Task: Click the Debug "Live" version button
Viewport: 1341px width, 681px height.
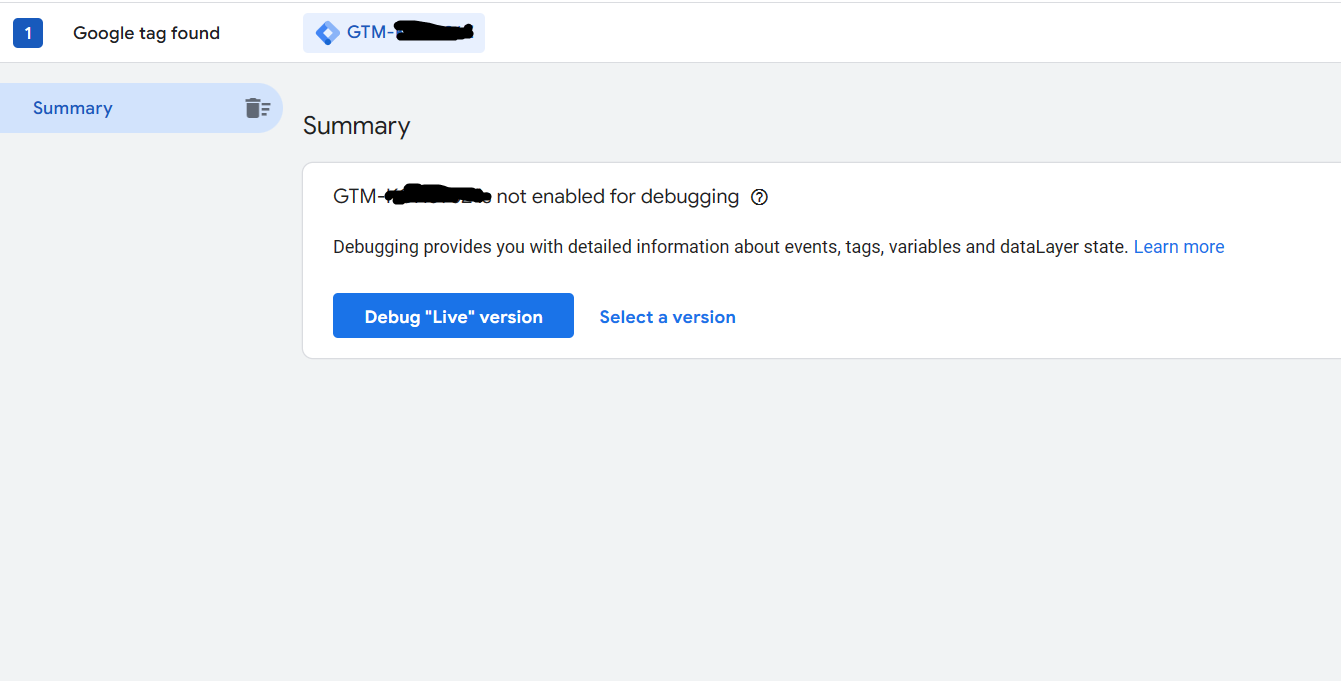Action: click(x=453, y=316)
